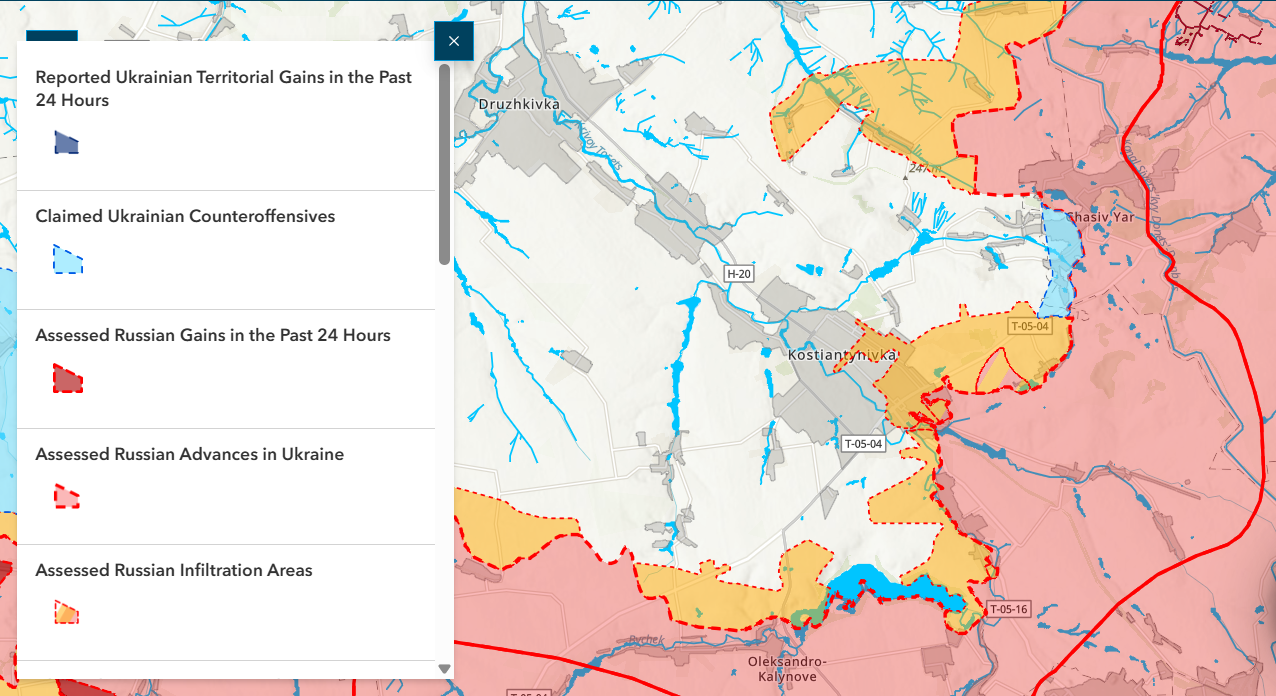Click the Kostiantynivka city label
Viewport: 1276px width, 696px height.
[x=842, y=355]
